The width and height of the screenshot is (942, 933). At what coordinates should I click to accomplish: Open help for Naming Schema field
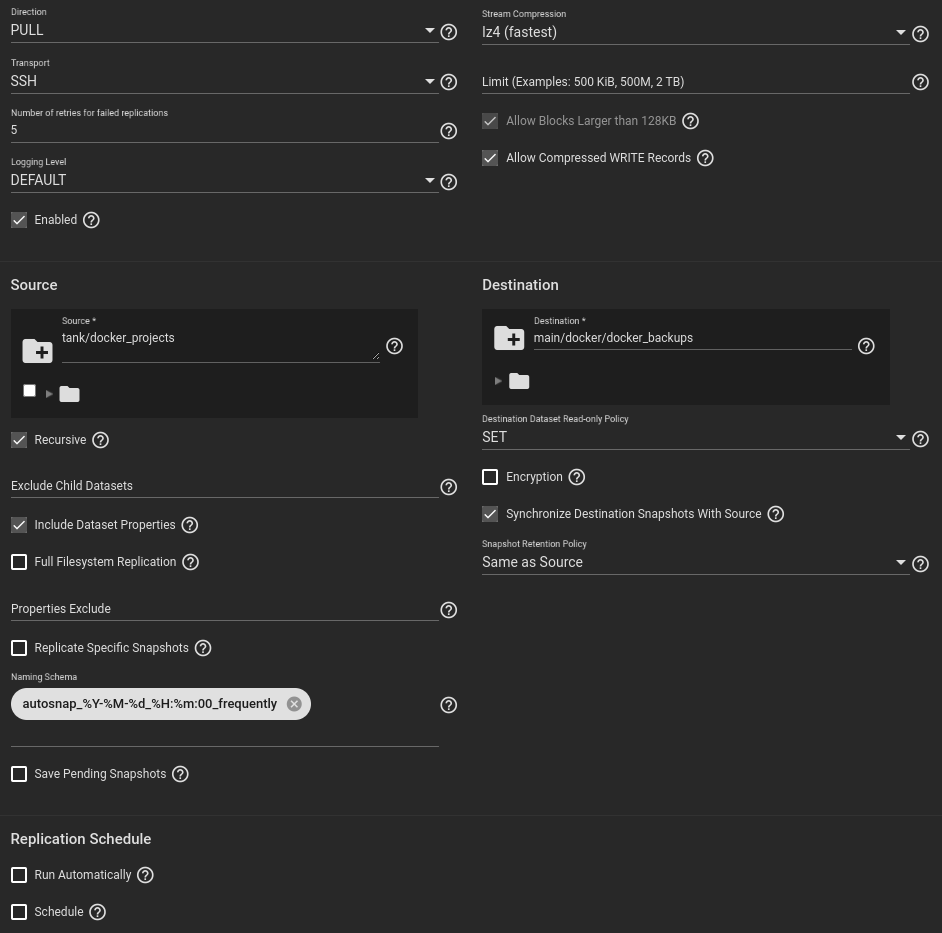[449, 705]
